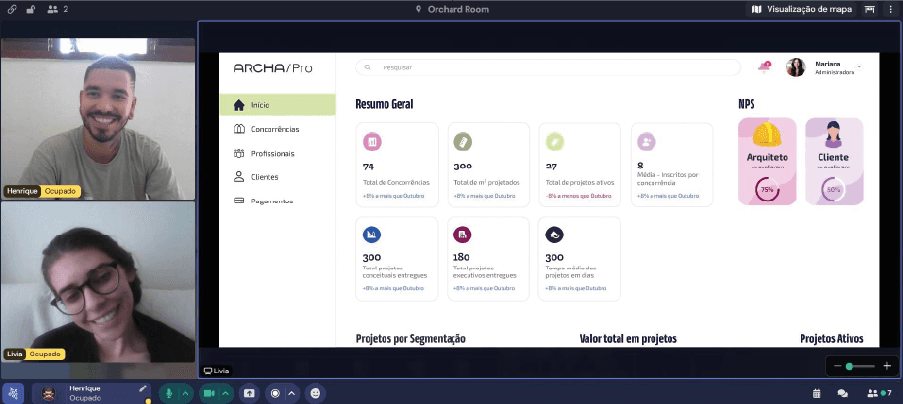Click the Ocupado status badge on Livia's video
Screen dimensions: 903x404
click(45, 354)
